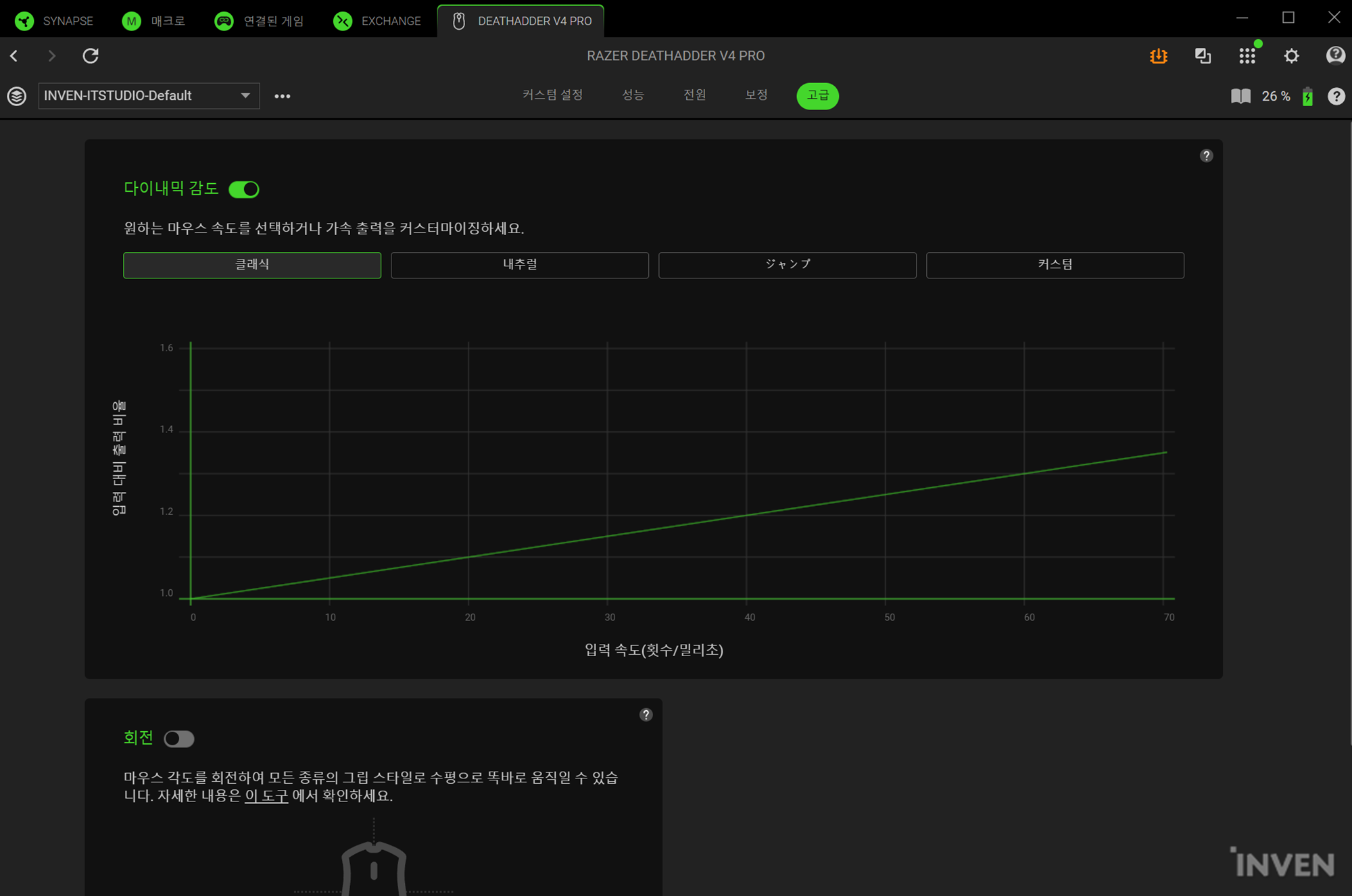Switch to 커스텀 설정 section

552,95
